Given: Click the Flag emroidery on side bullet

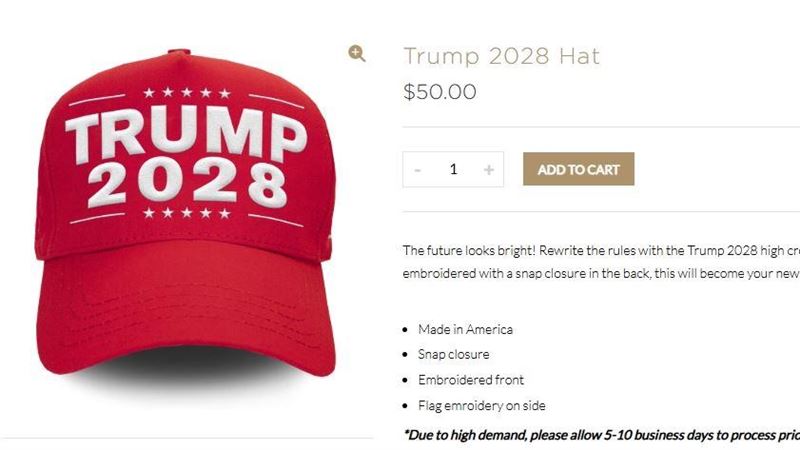Looking at the screenshot, I should [x=482, y=406].
